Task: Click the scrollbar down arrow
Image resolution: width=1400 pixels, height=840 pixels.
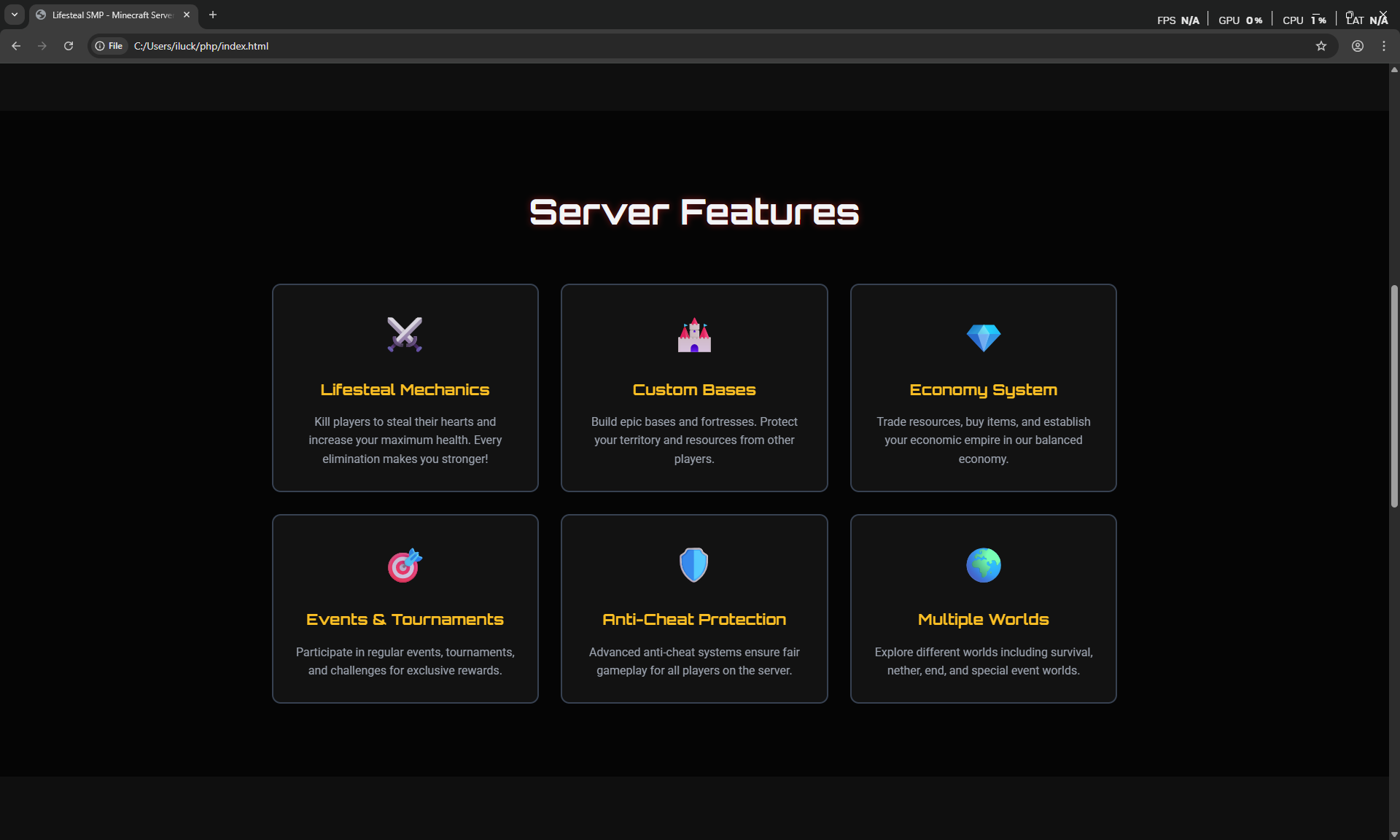Action: (x=1393, y=834)
